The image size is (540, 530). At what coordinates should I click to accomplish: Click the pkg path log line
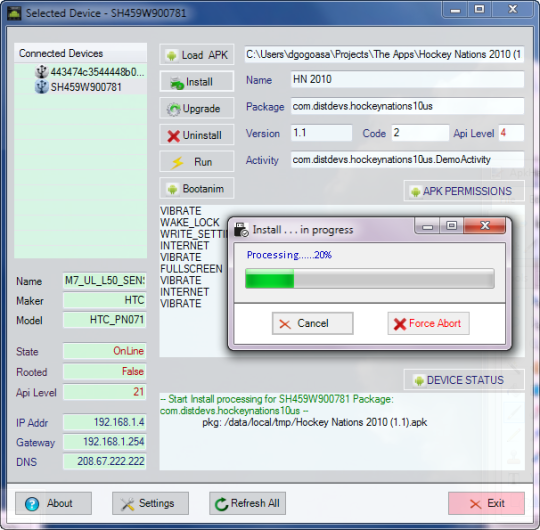tap(314, 422)
